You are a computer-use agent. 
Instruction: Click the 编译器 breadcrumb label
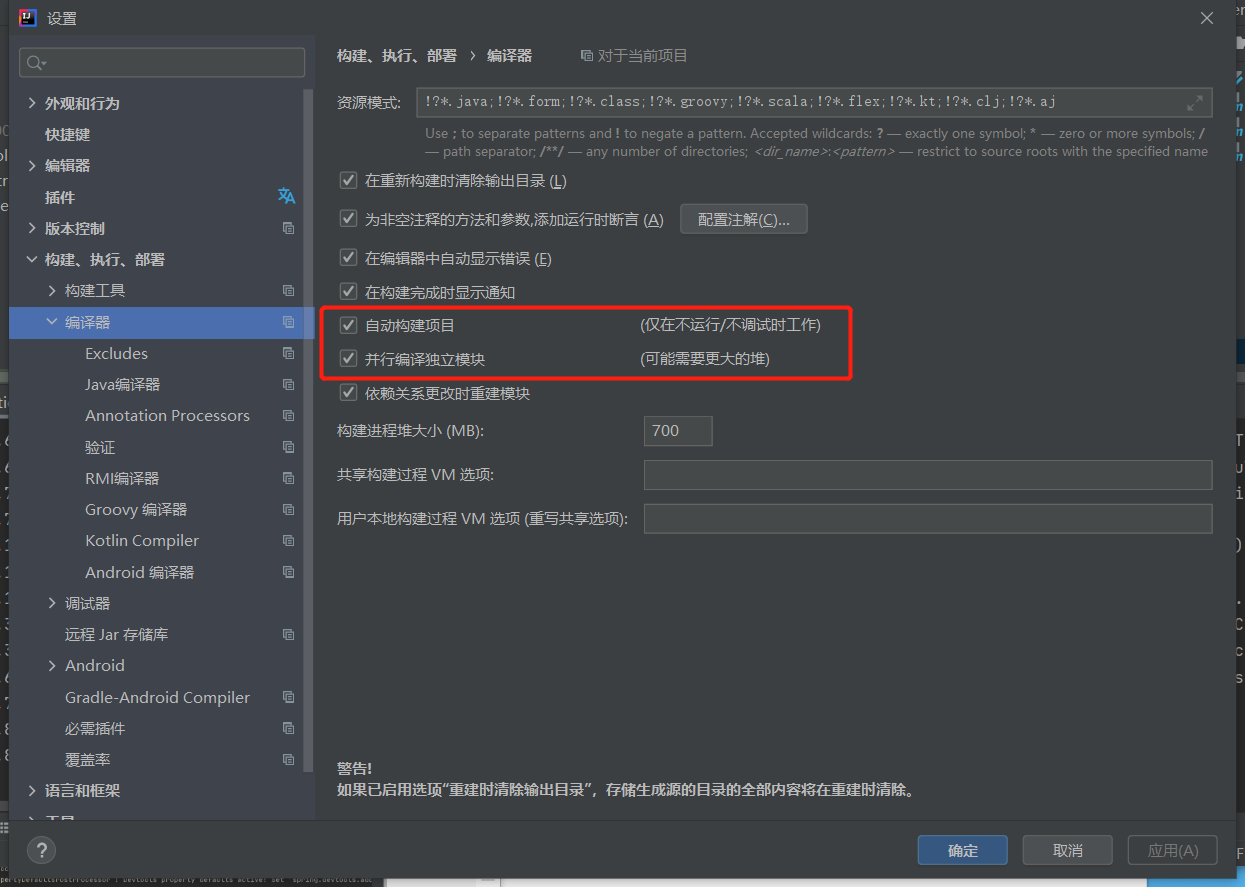tap(509, 56)
